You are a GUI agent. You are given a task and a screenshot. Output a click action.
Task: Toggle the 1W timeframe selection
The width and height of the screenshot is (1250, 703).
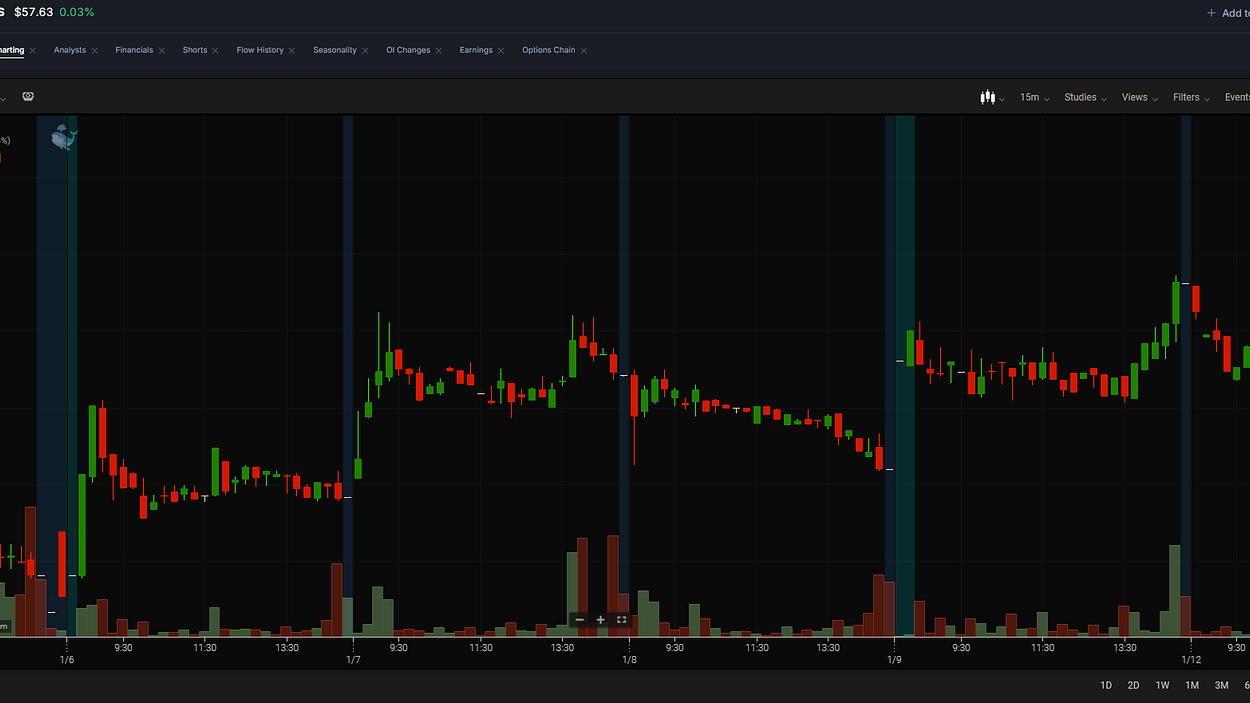pyautogui.click(x=1162, y=685)
